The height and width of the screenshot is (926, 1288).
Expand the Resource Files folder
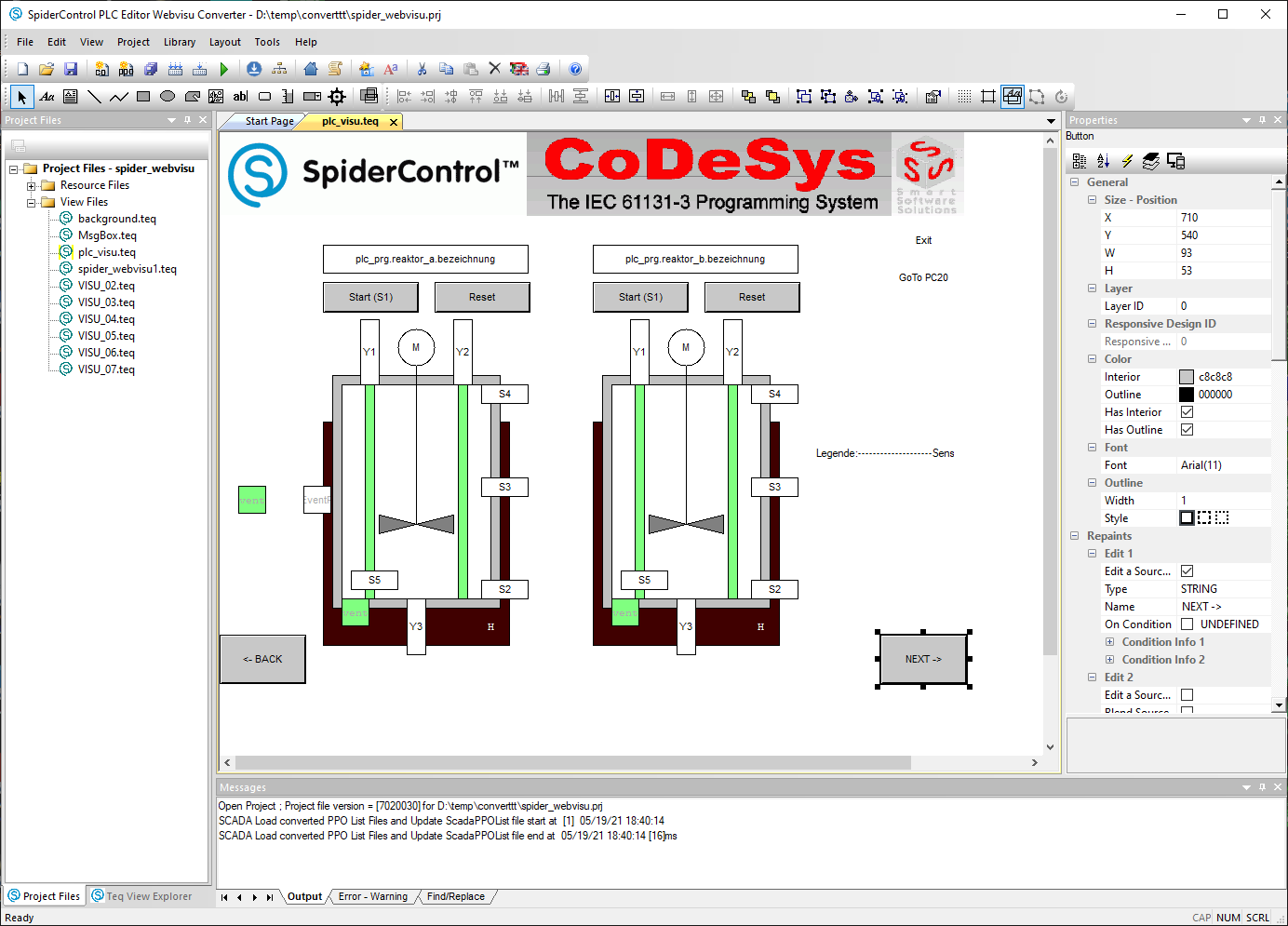click(30, 184)
